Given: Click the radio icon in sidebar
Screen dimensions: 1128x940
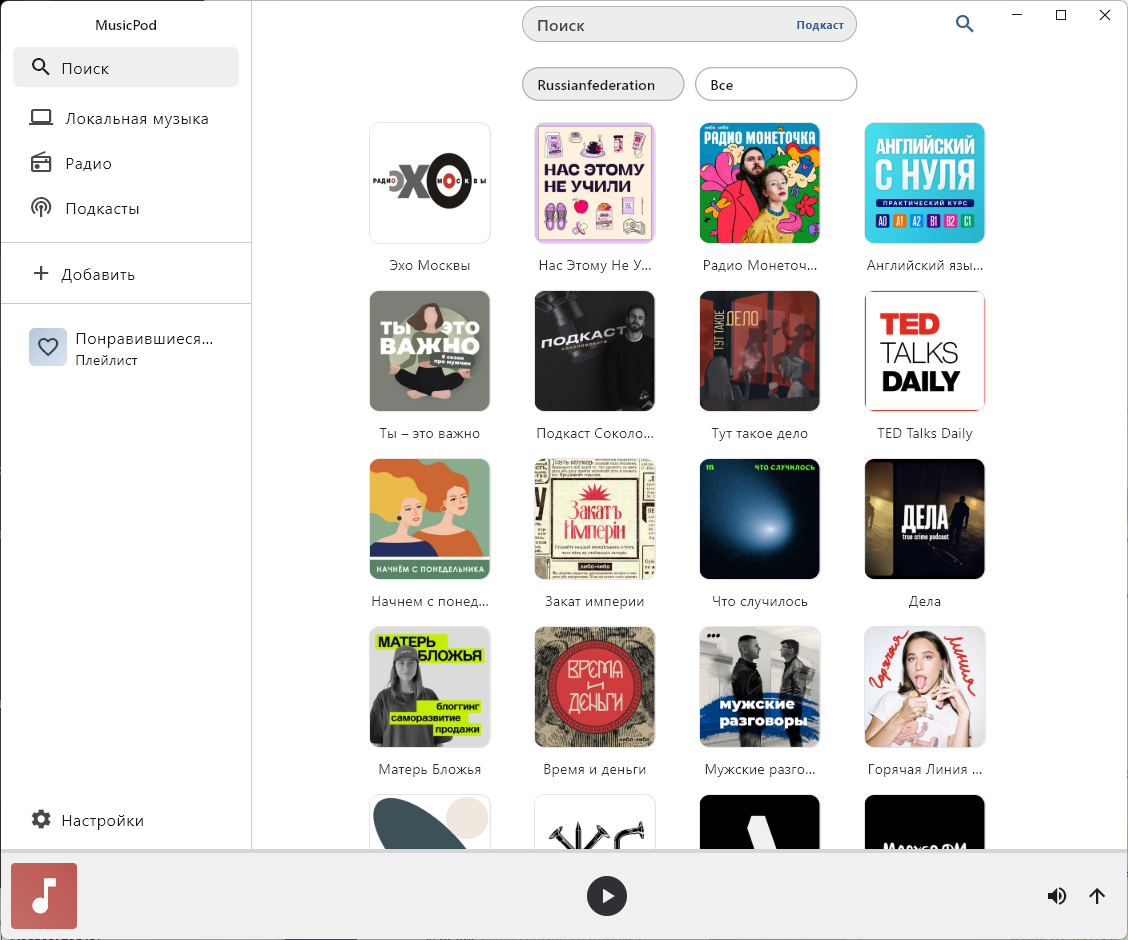Looking at the screenshot, I should pyautogui.click(x=41, y=163).
